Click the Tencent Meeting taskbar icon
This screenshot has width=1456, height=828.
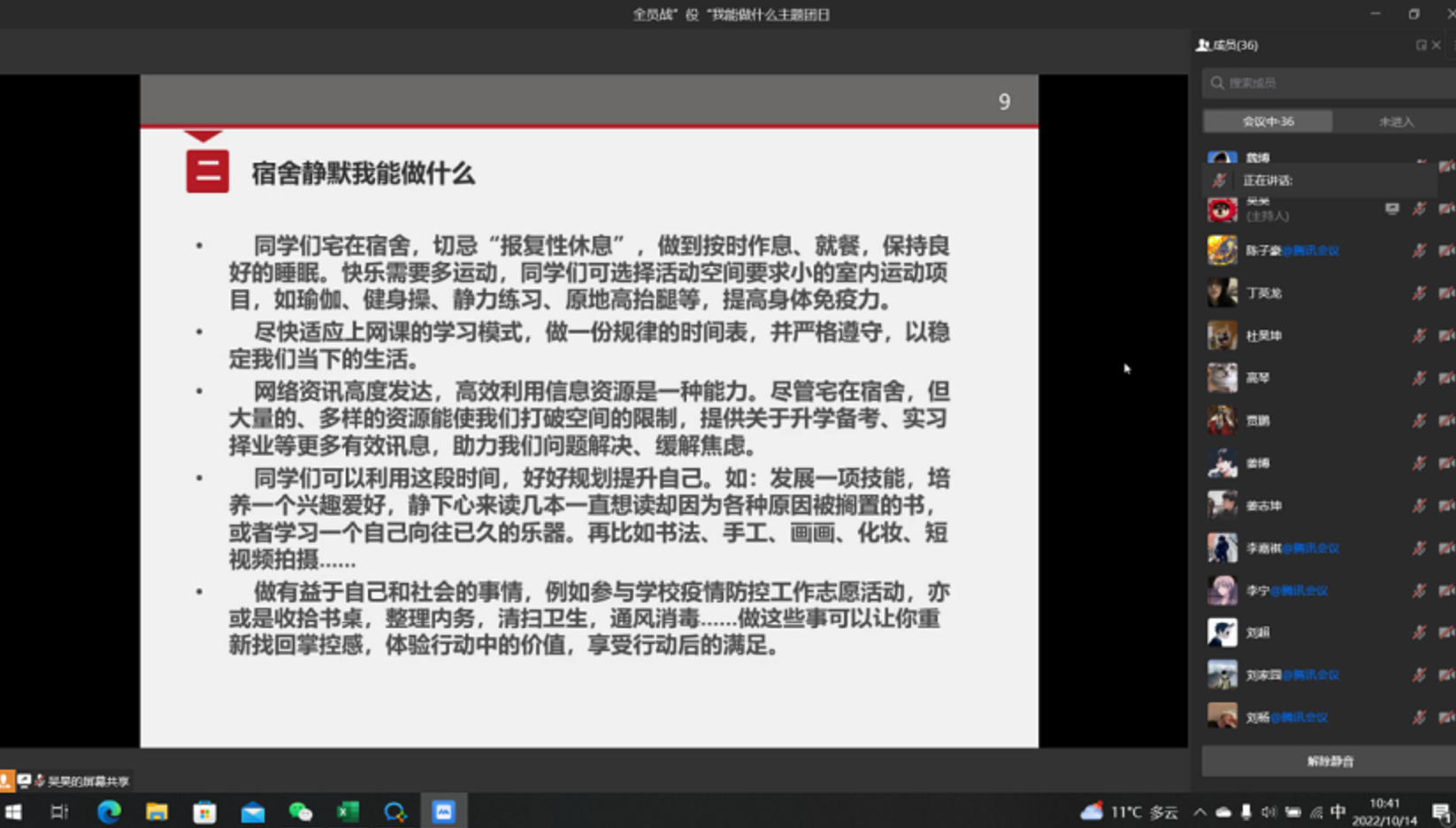click(443, 811)
